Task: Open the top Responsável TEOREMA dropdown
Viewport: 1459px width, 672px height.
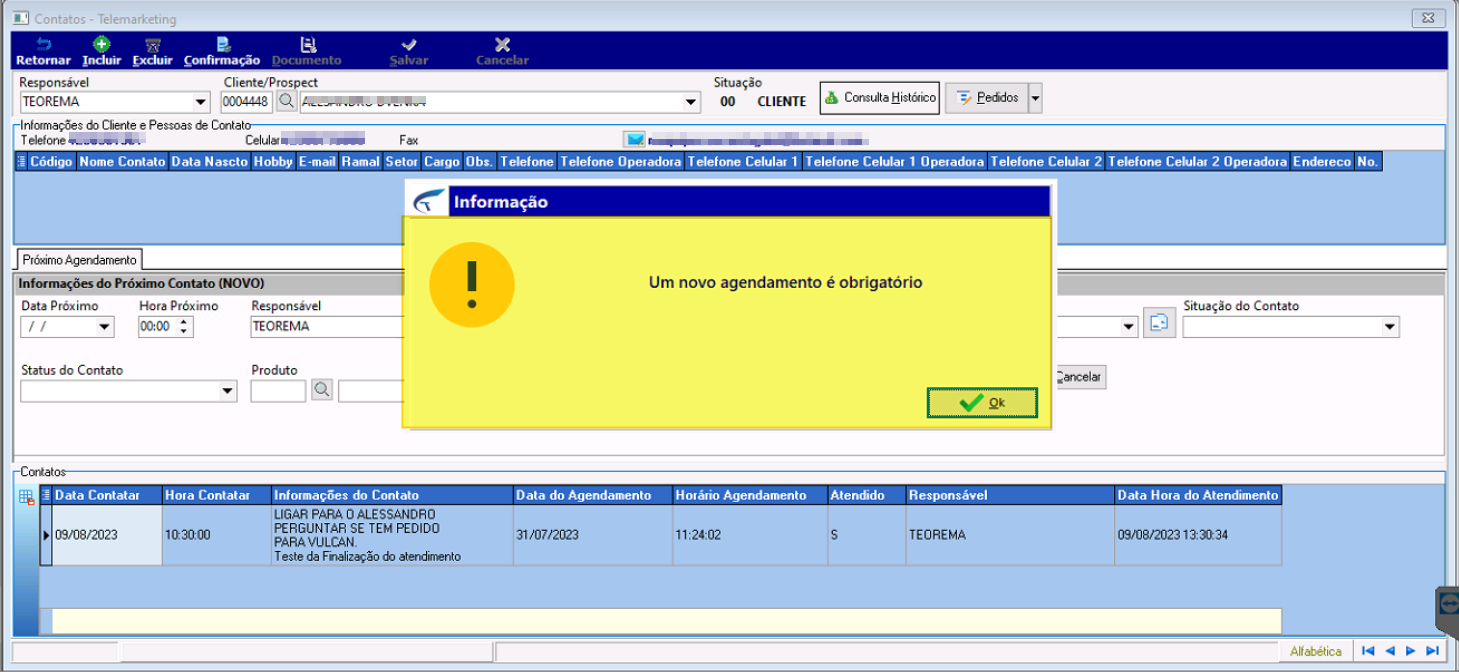Action: 202,102
